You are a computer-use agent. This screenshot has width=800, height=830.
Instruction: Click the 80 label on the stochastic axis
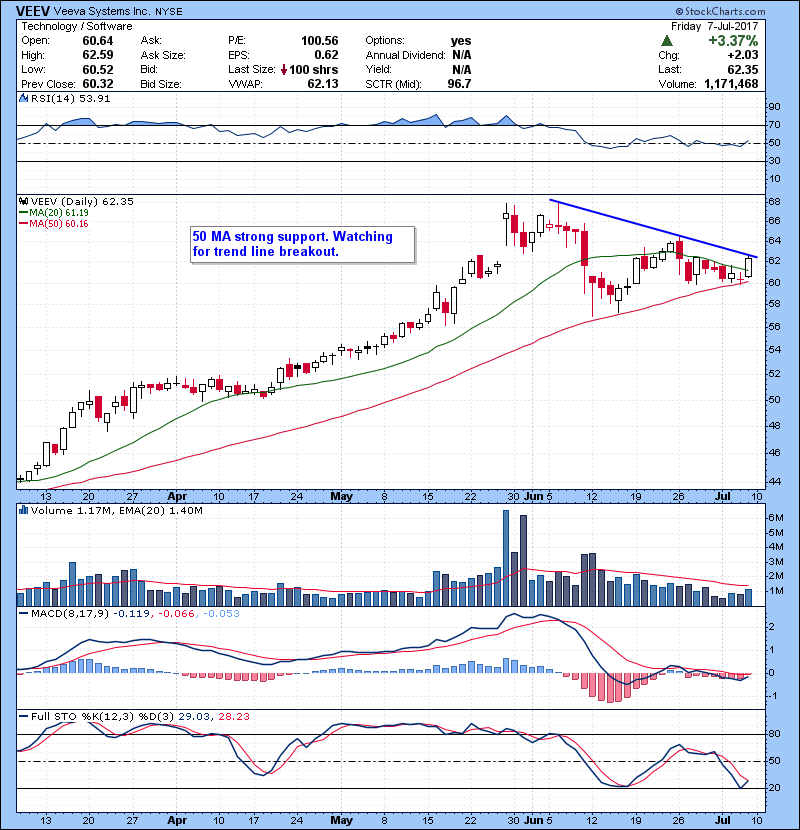click(774, 734)
